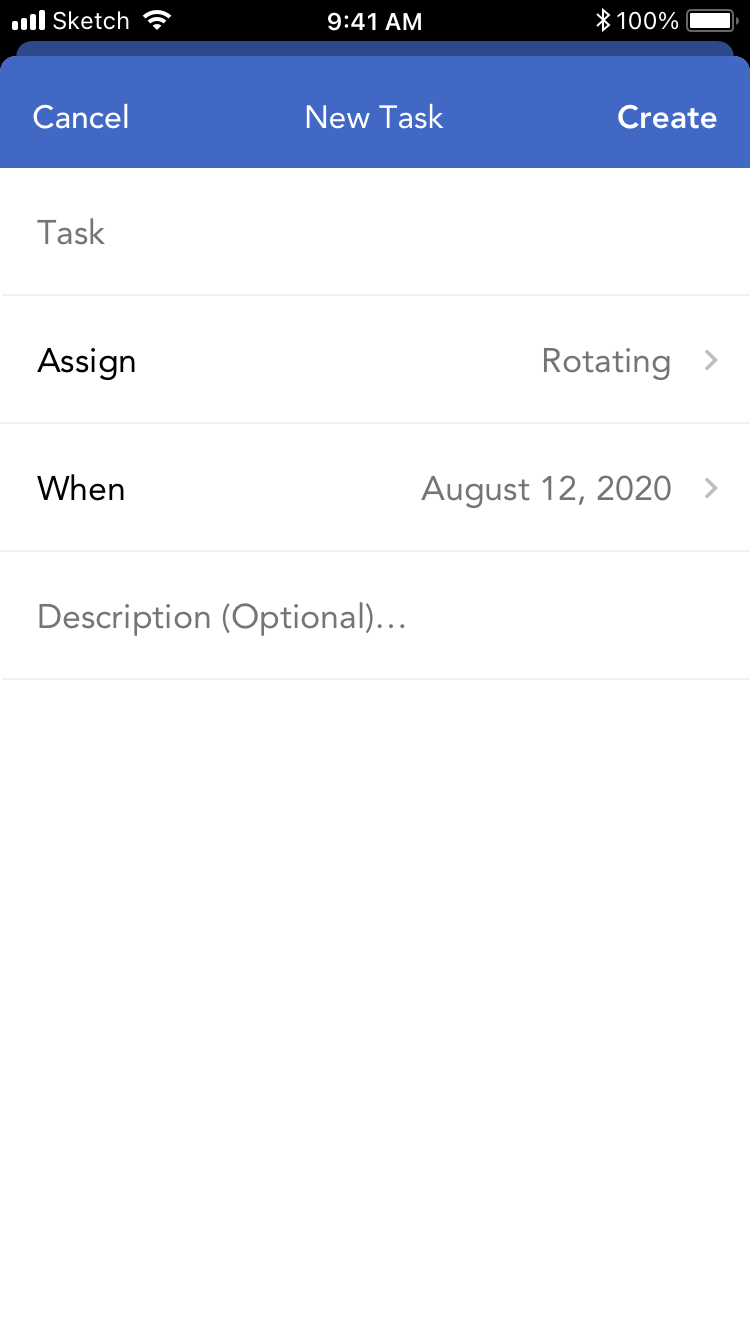Tap the New Task header title

pos(374,117)
